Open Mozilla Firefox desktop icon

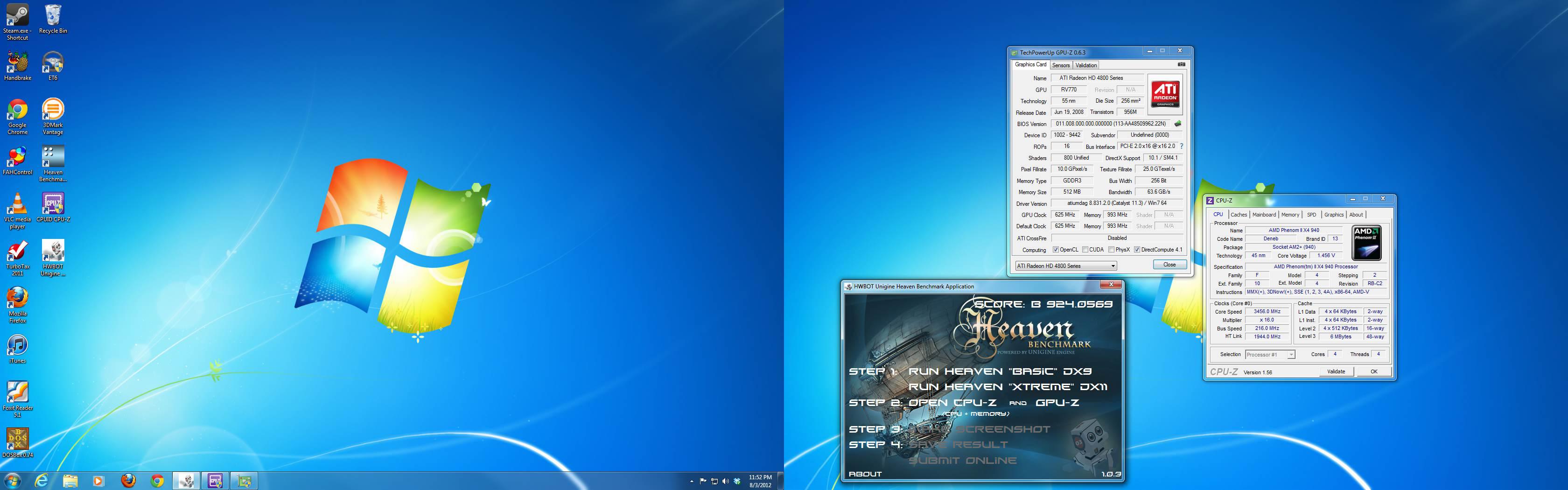pyautogui.click(x=18, y=305)
